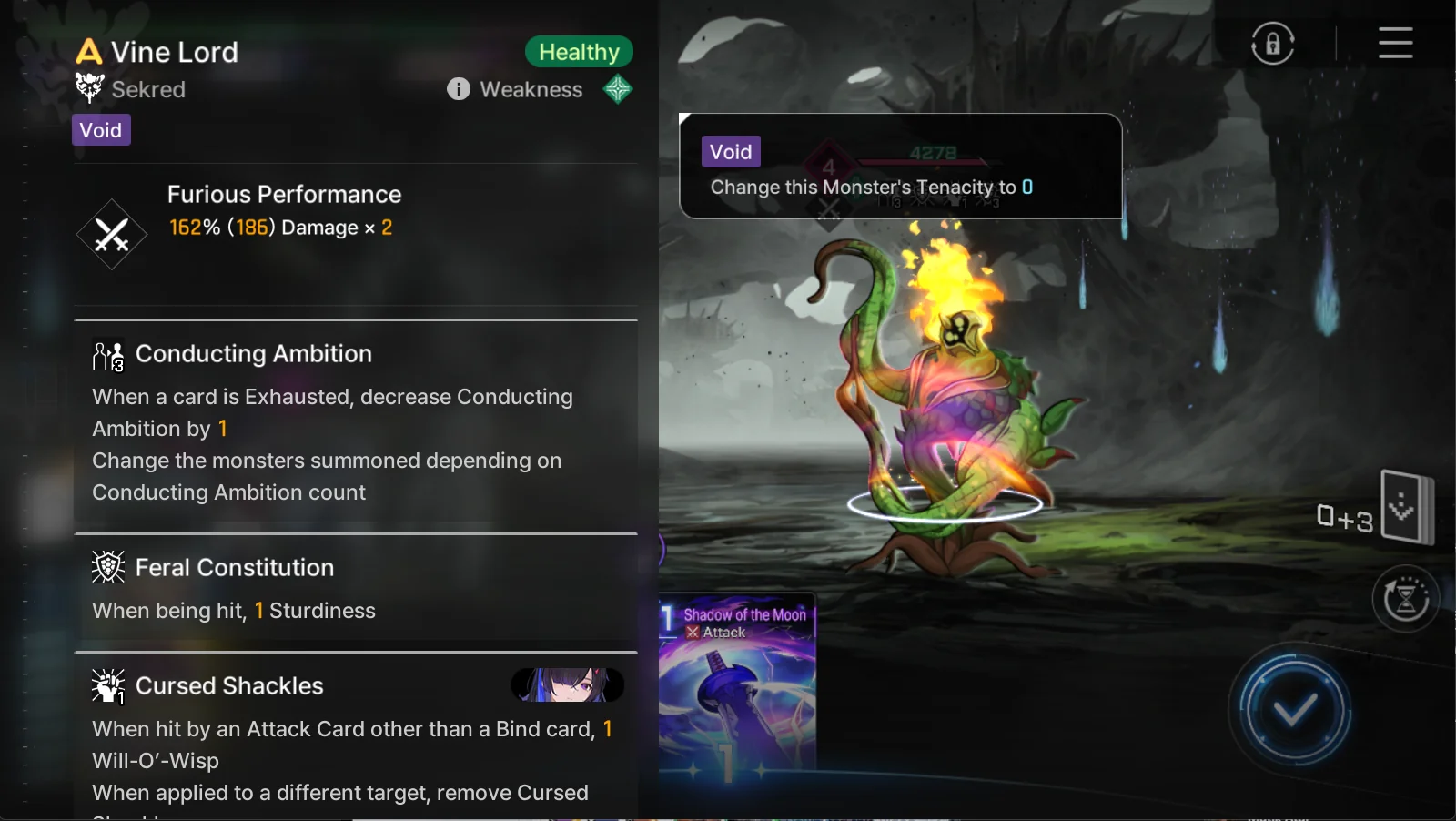Confirm with the blue checkmark button
1456x821 pixels.
pos(1294,710)
